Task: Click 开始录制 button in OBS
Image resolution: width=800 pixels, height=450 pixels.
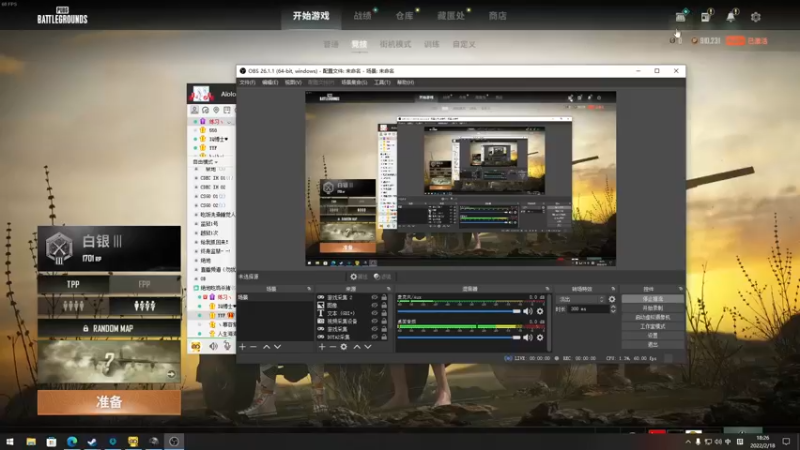Action: tap(653, 308)
